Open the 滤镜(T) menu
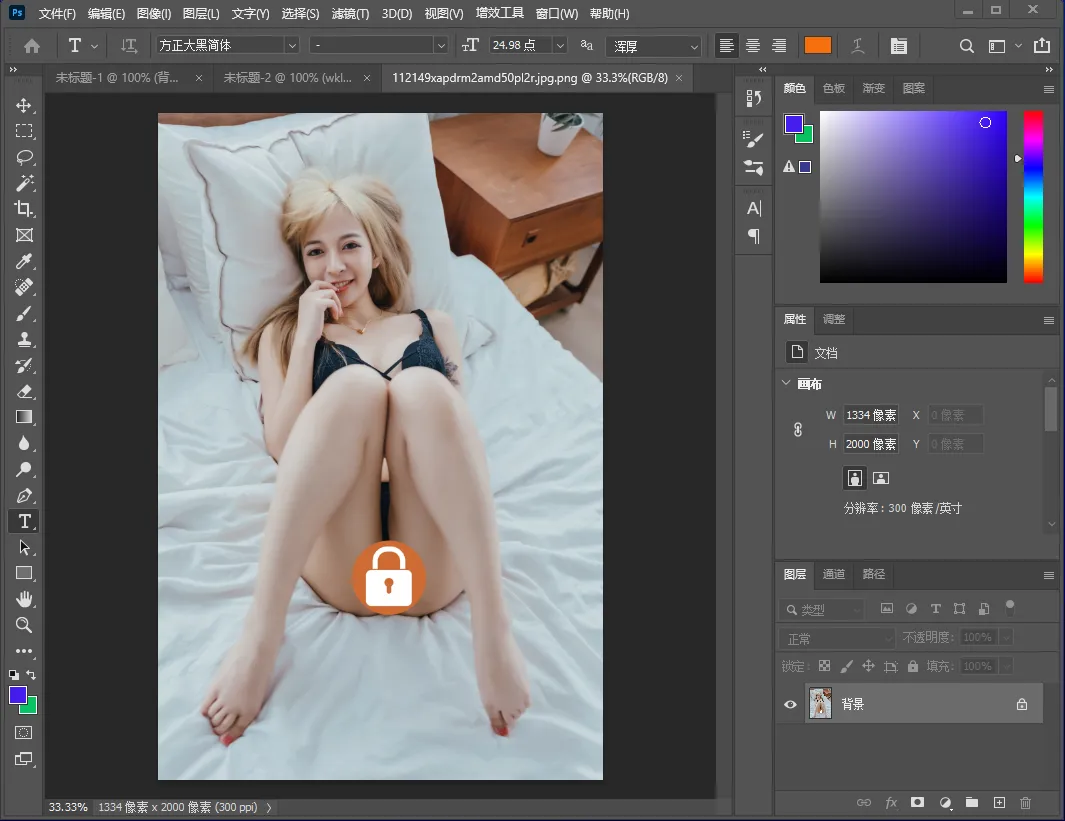1065x821 pixels. click(x=350, y=14)
